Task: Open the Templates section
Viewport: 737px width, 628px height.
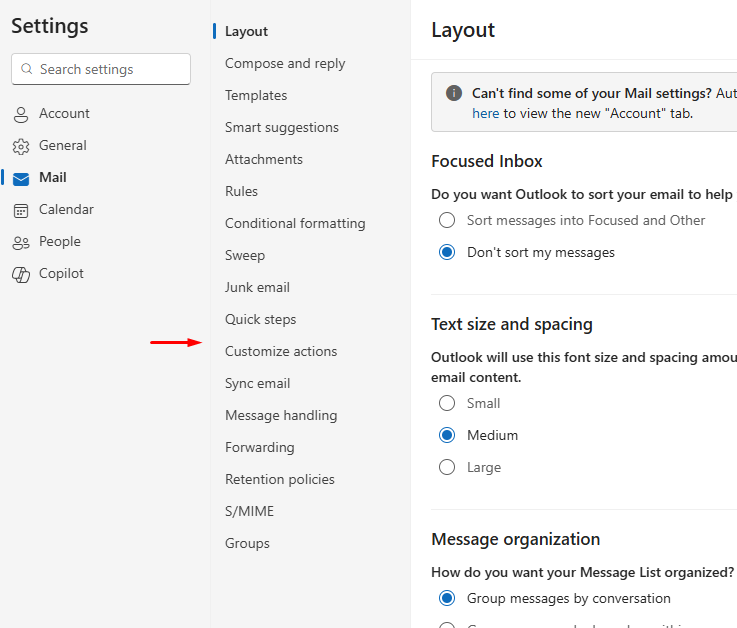Action: 256,95
